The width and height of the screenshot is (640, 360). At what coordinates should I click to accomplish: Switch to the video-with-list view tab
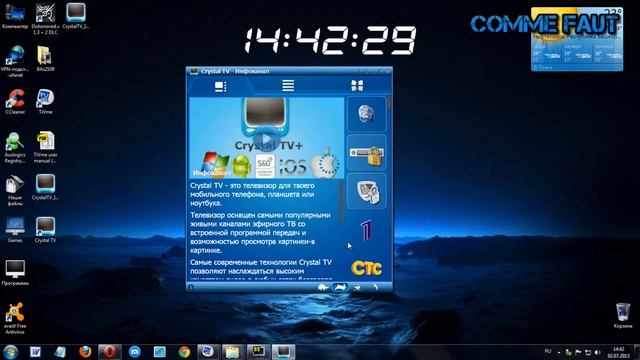(220, 86)
